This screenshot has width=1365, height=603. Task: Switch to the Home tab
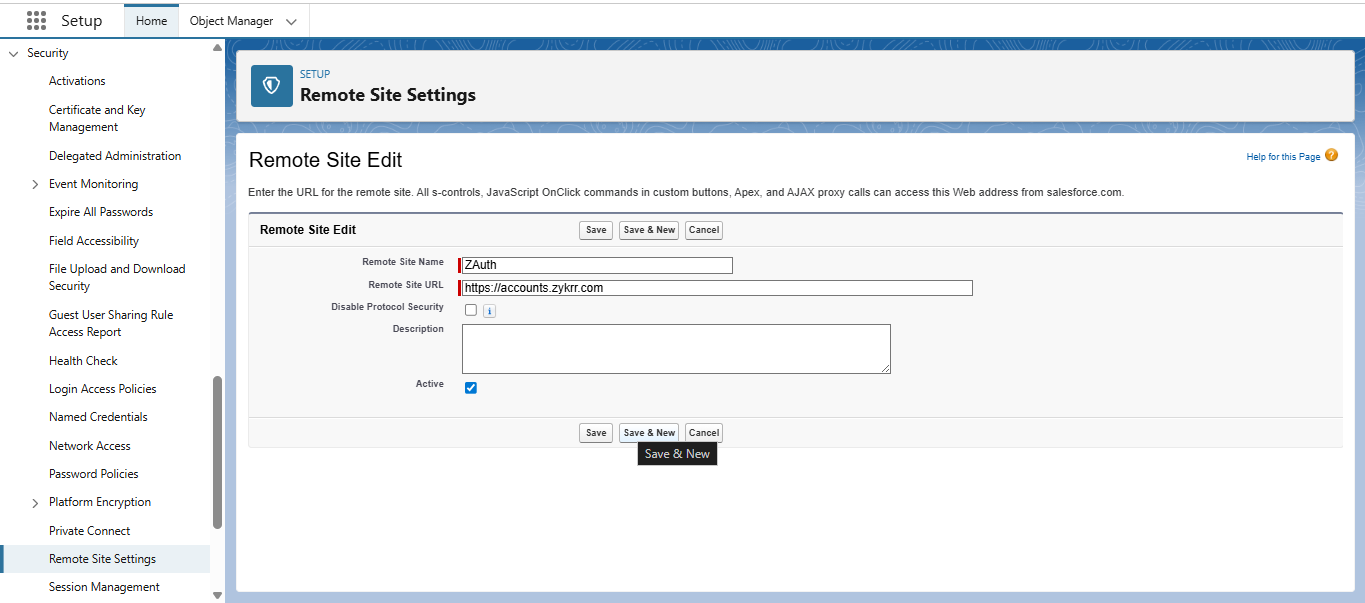pos(151,21)
